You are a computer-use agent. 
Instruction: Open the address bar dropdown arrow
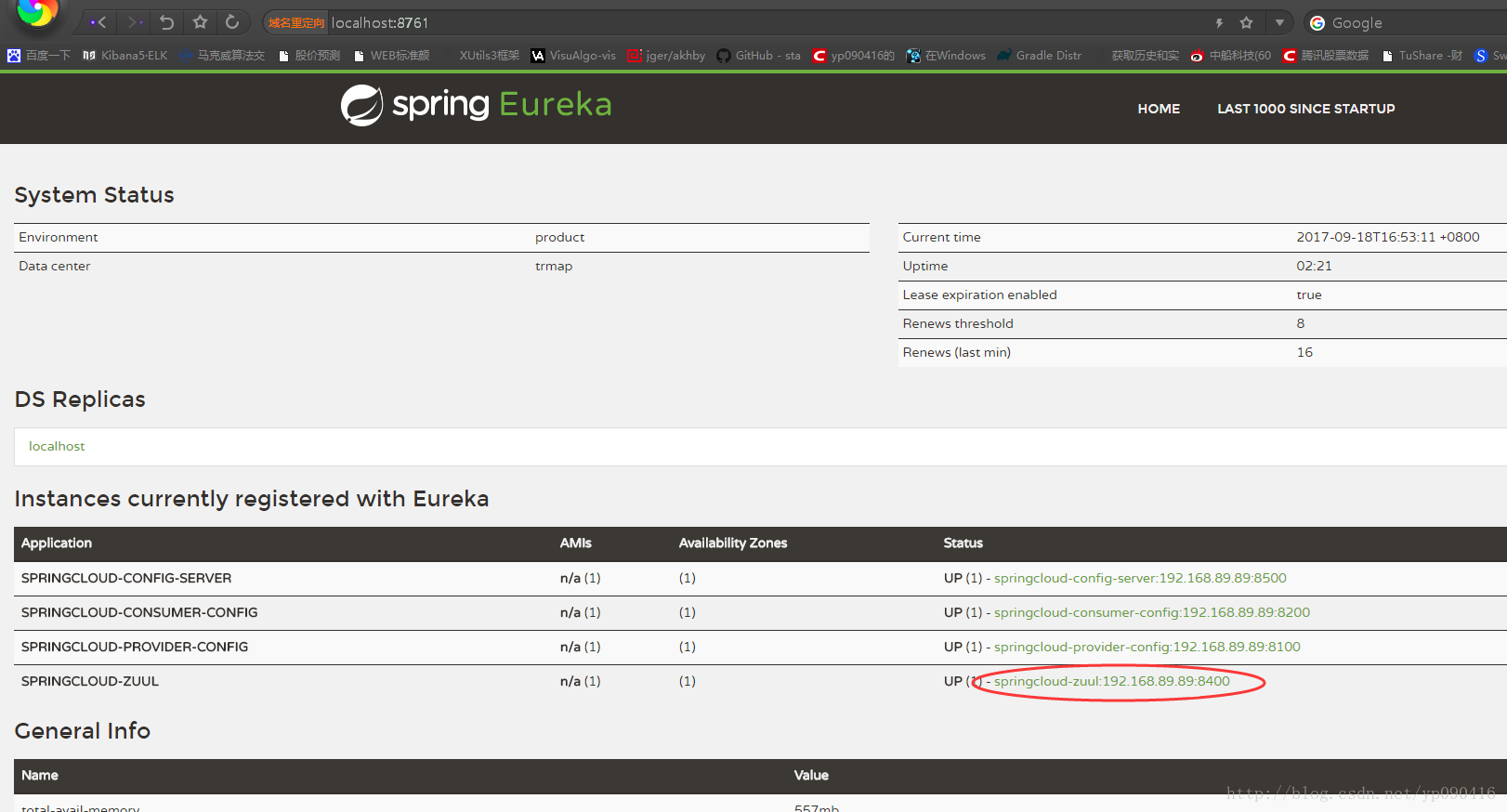pyautogui.click(x=1279, y=23)
